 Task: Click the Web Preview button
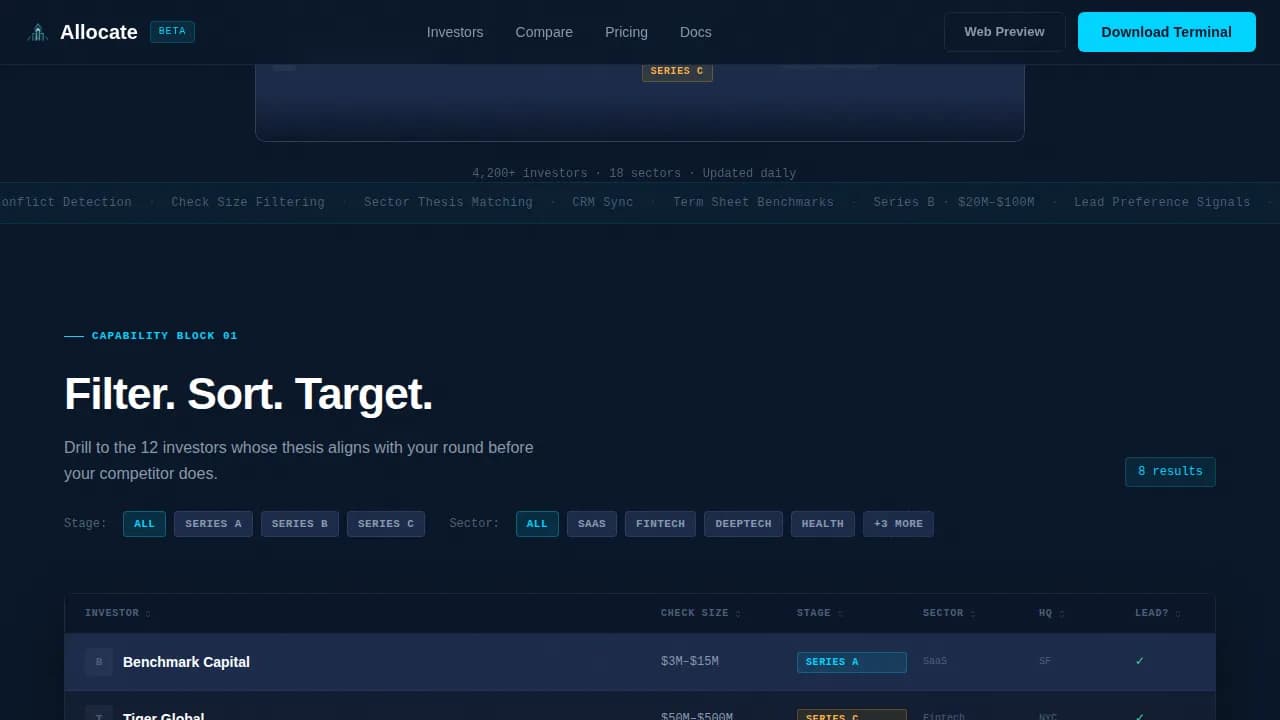pyautogui.click(x=1004, y=31)
